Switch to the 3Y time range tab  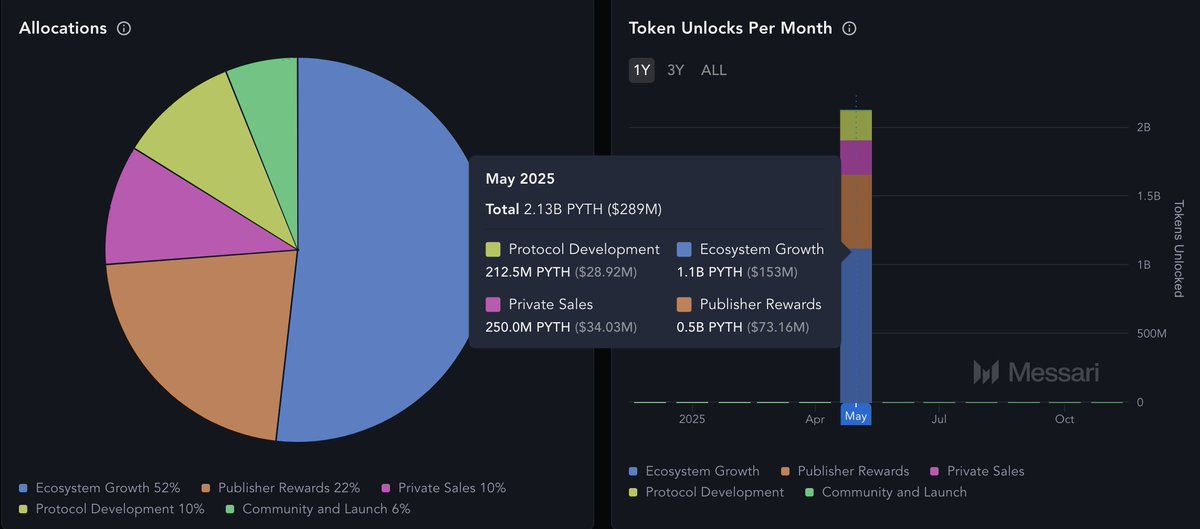[x=676, y=70]
